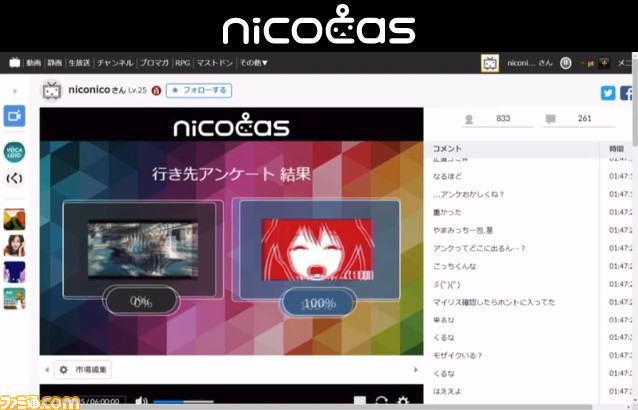This screenshot has height=410, width=638.
Task: Open the green sidebar thumbnail at bottom
Action: click(x=14, y=299)
